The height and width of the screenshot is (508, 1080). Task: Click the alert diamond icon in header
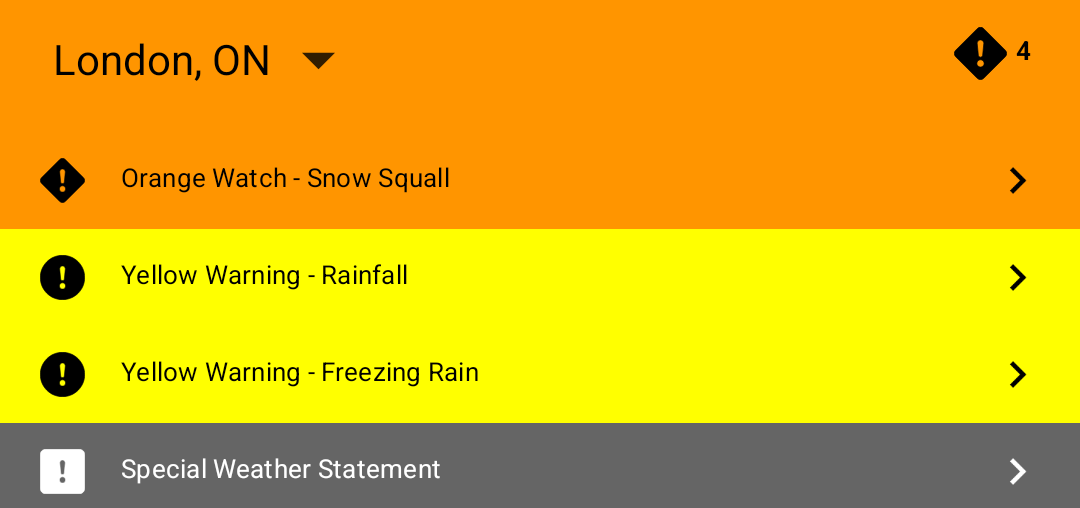click(980, 53)
